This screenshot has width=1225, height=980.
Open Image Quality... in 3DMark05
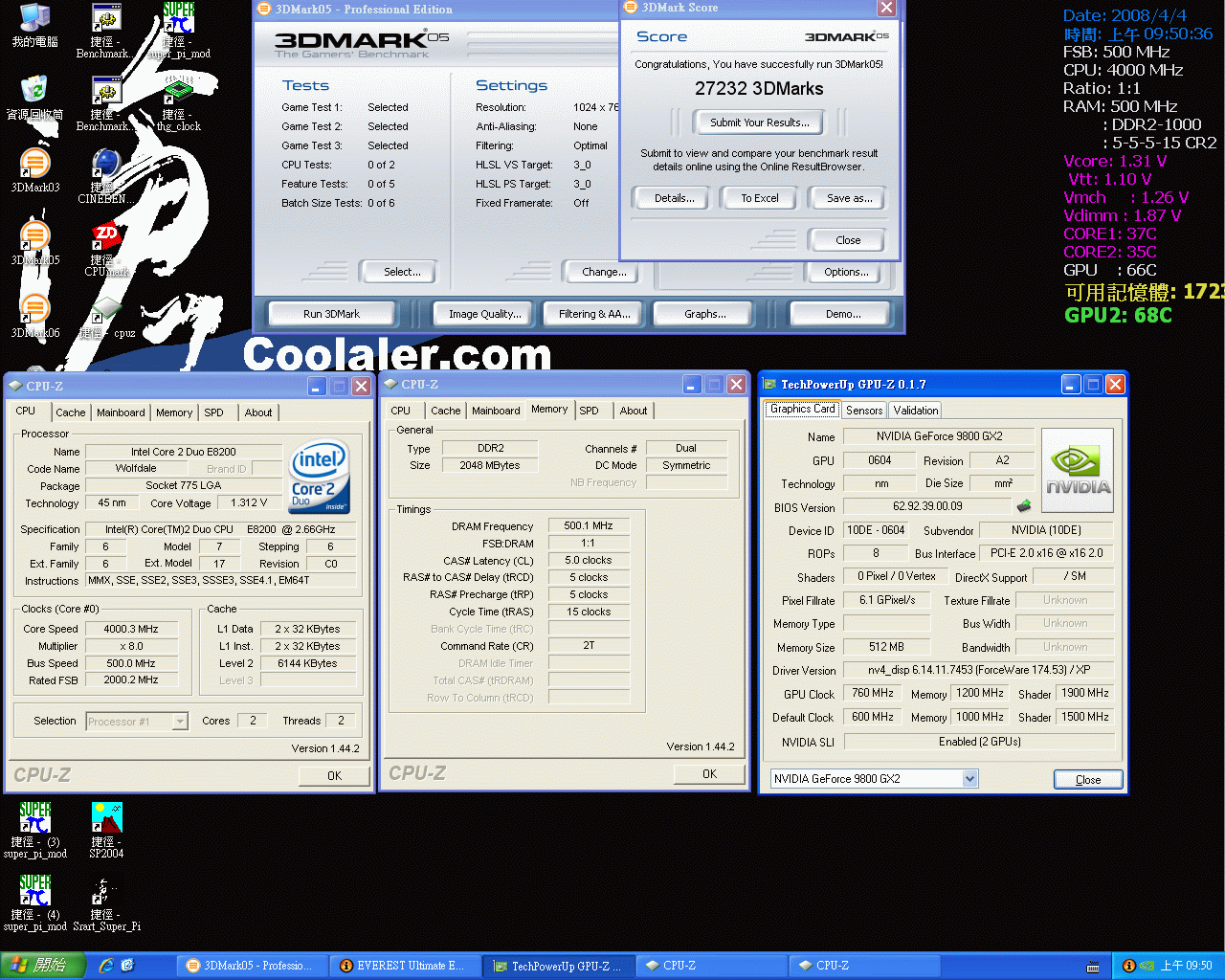pos(485,314)
